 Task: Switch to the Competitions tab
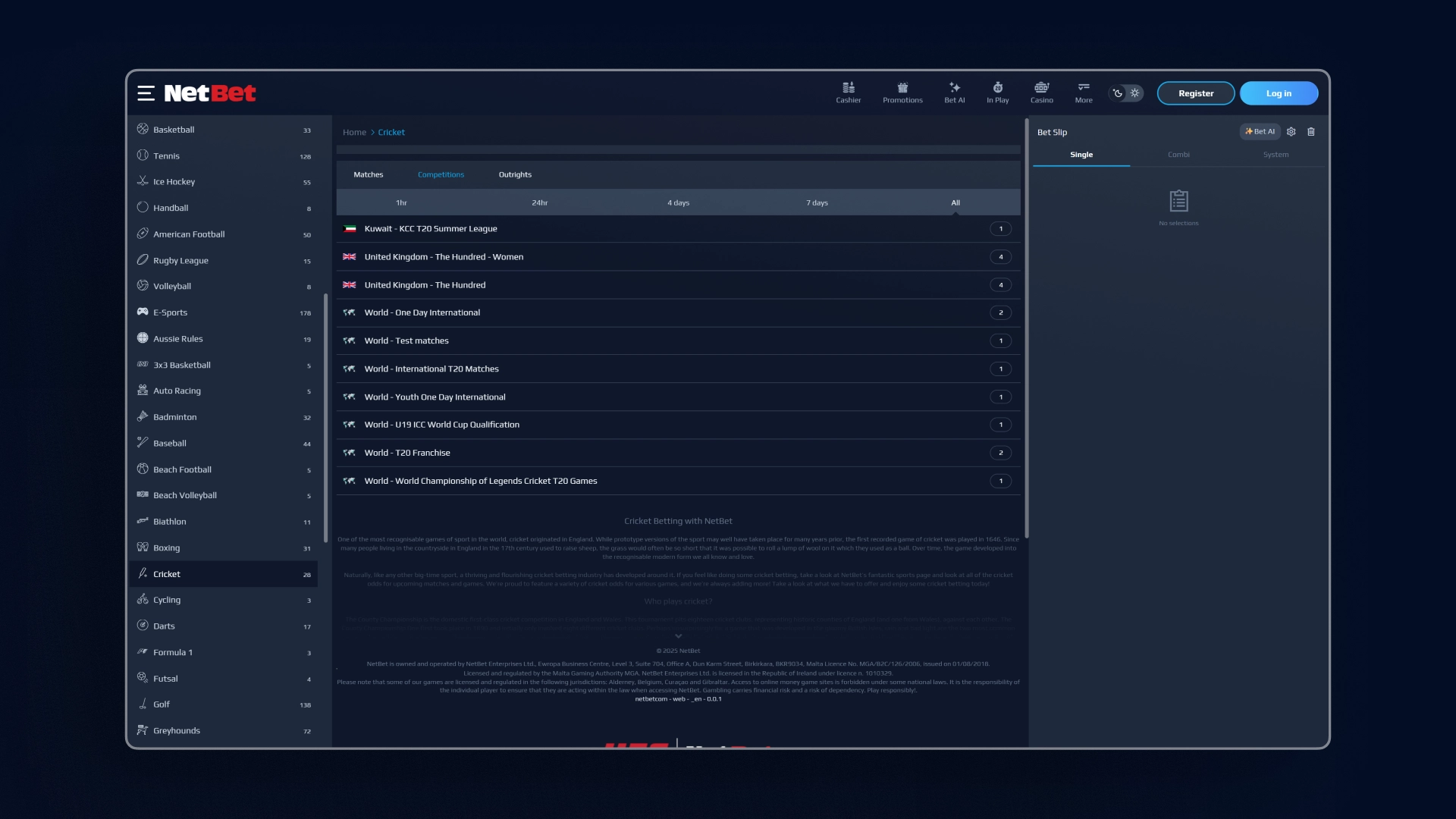(x=441, y=174)
